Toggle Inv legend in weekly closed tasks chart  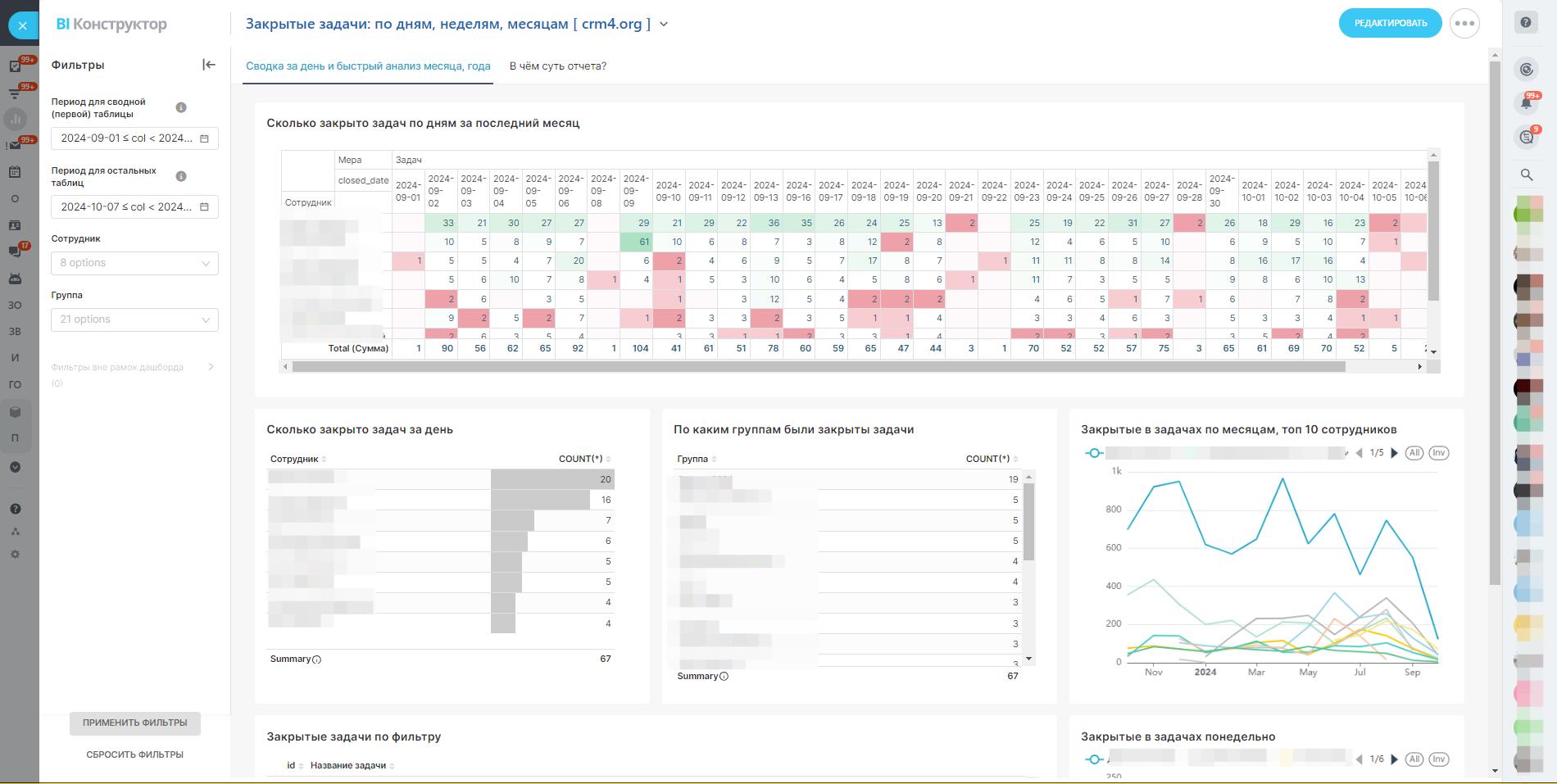click(x=1438, y=759)
